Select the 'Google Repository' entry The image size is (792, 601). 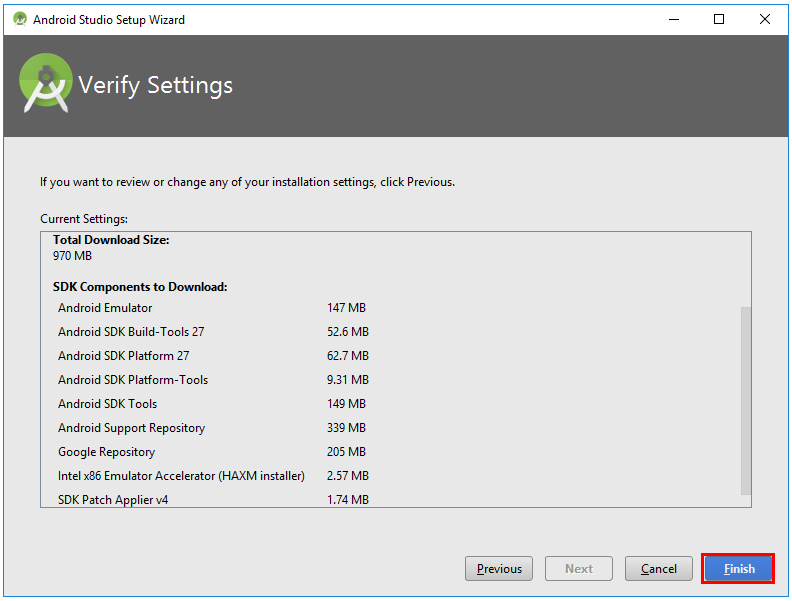tap(107, 452)
